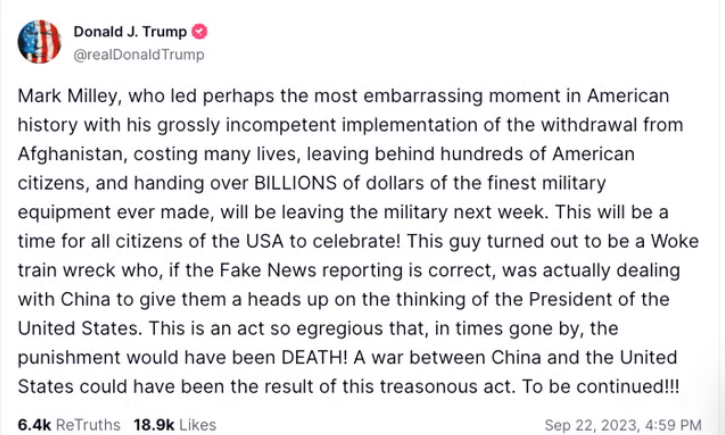Click the closing 'To be continued!!!' text
Viewport: 725px width, 435px height.
point(601,387)
